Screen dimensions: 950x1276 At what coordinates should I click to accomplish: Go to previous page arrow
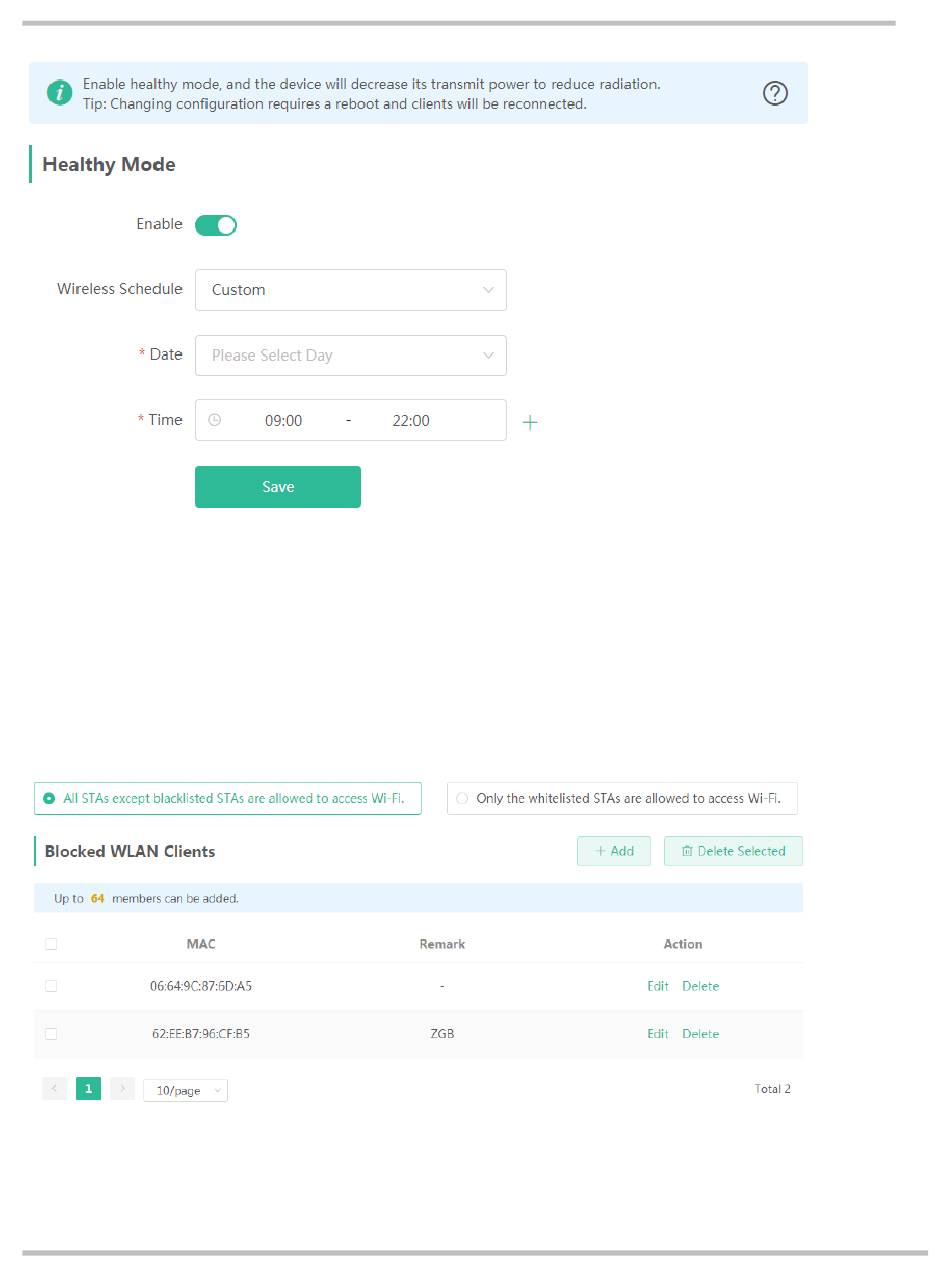(54, 1088)
